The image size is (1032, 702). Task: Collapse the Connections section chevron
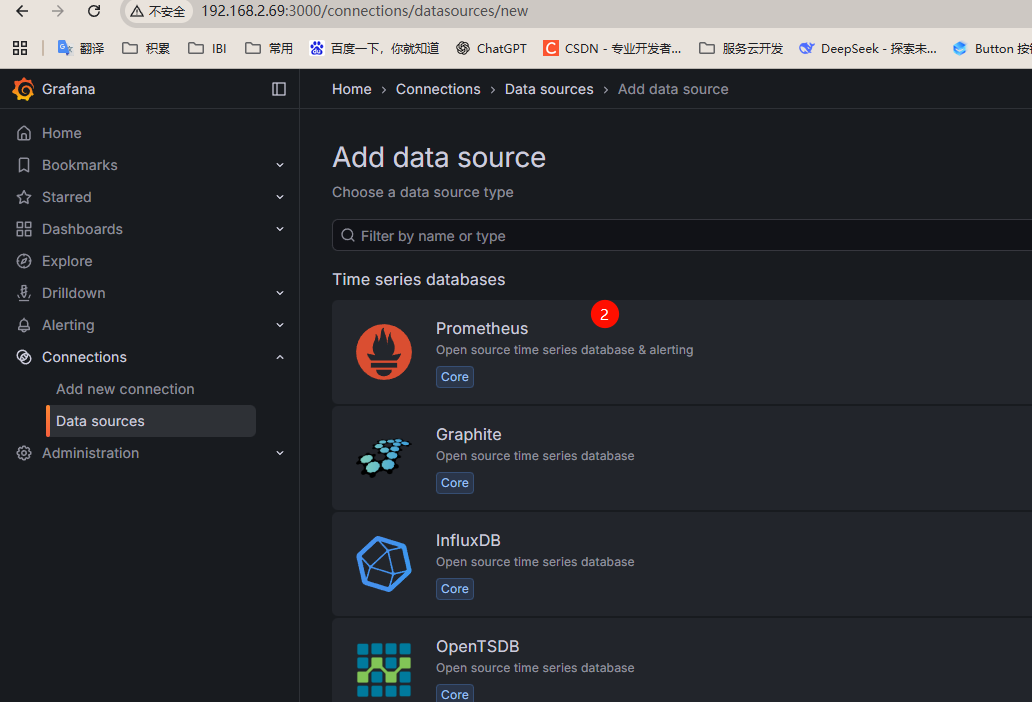[280, 357]
